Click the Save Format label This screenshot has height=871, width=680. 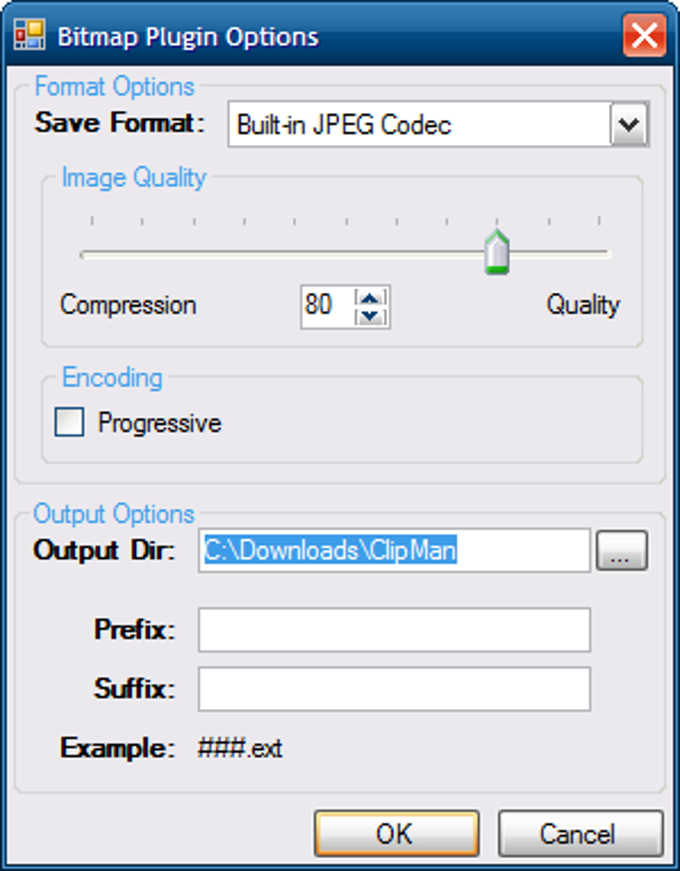click(119, 124)
